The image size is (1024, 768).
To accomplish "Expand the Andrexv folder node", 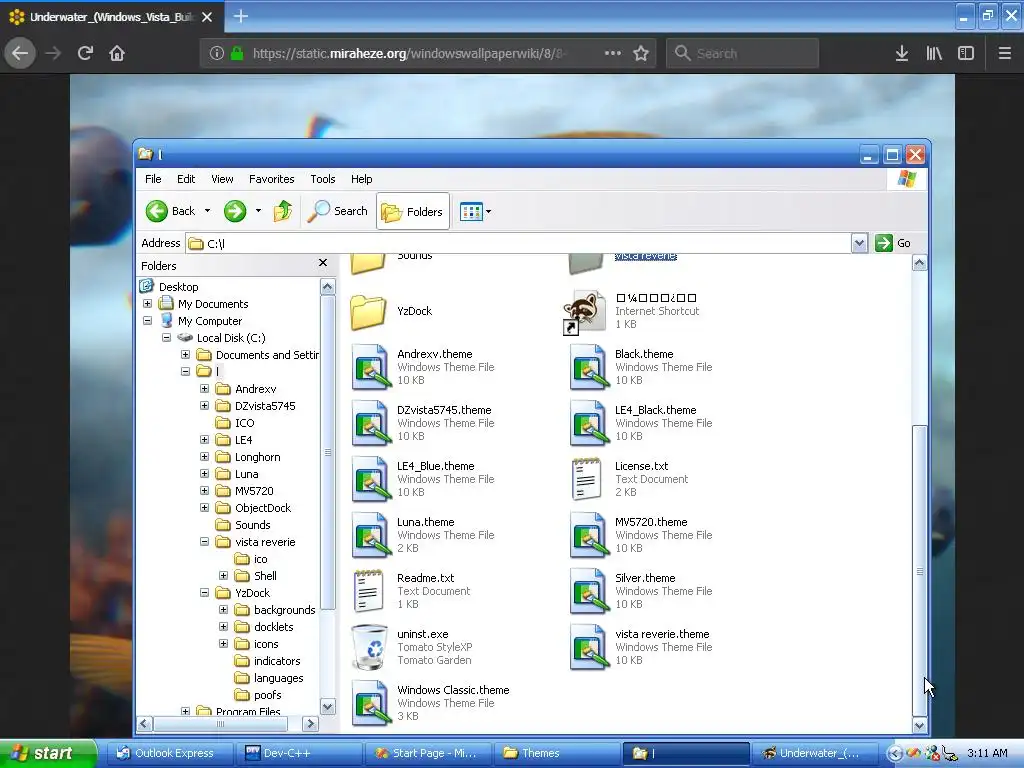I will (204, 389).
